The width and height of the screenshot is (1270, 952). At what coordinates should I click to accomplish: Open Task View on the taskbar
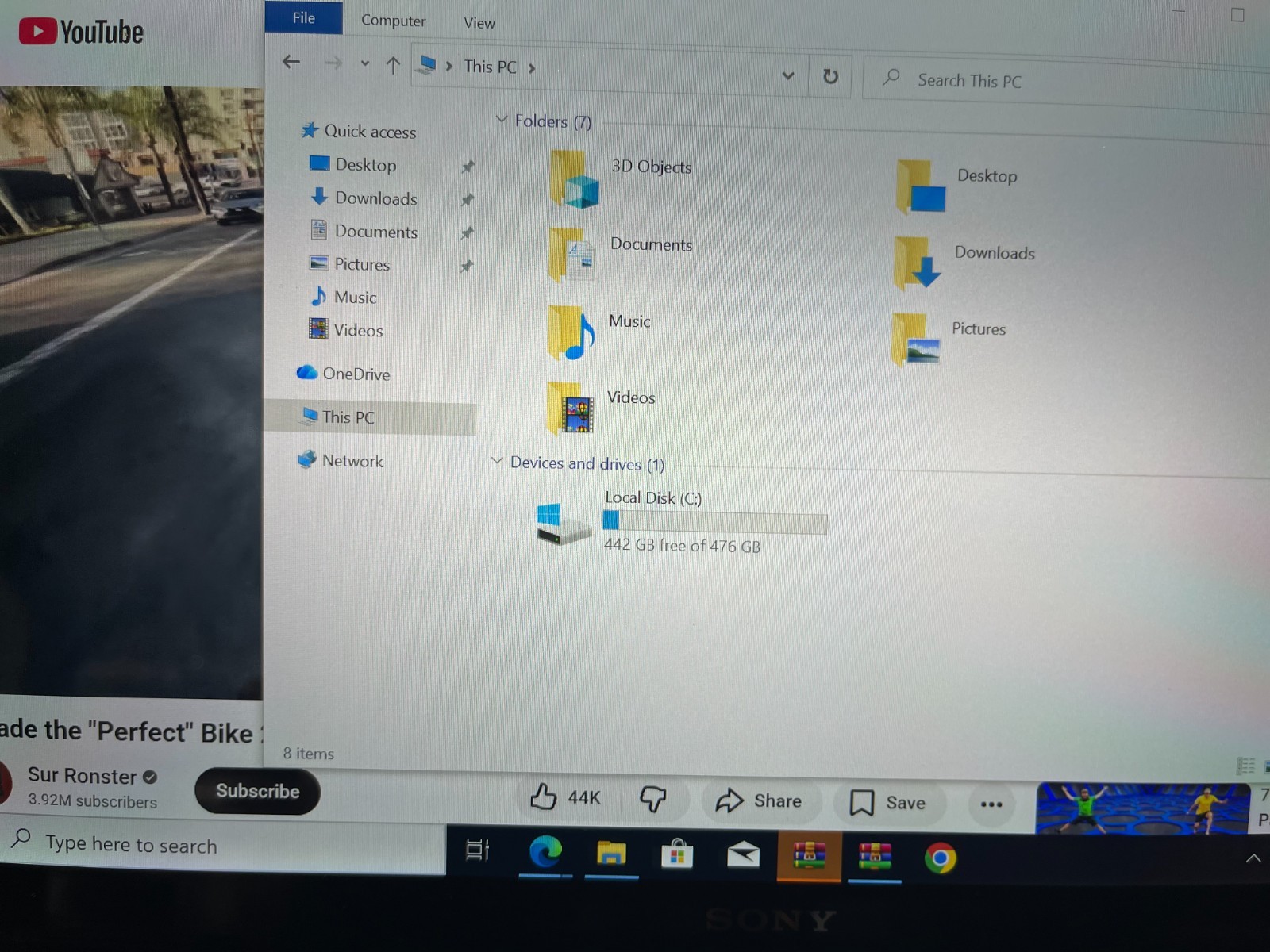(x=478, y=850)
